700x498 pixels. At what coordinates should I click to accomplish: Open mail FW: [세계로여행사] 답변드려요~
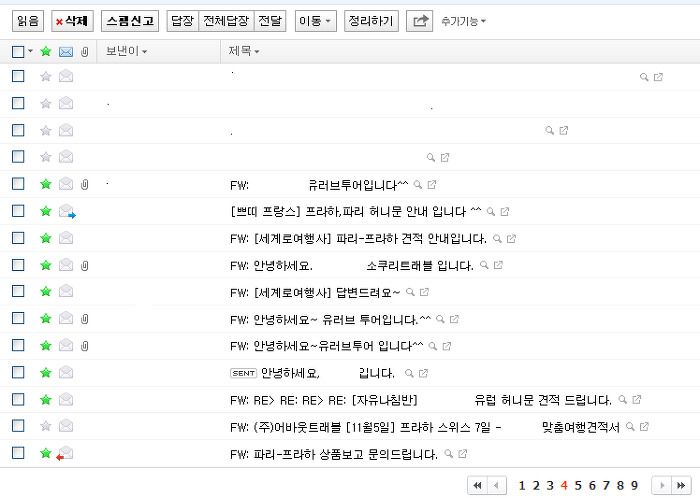(315, 293)
